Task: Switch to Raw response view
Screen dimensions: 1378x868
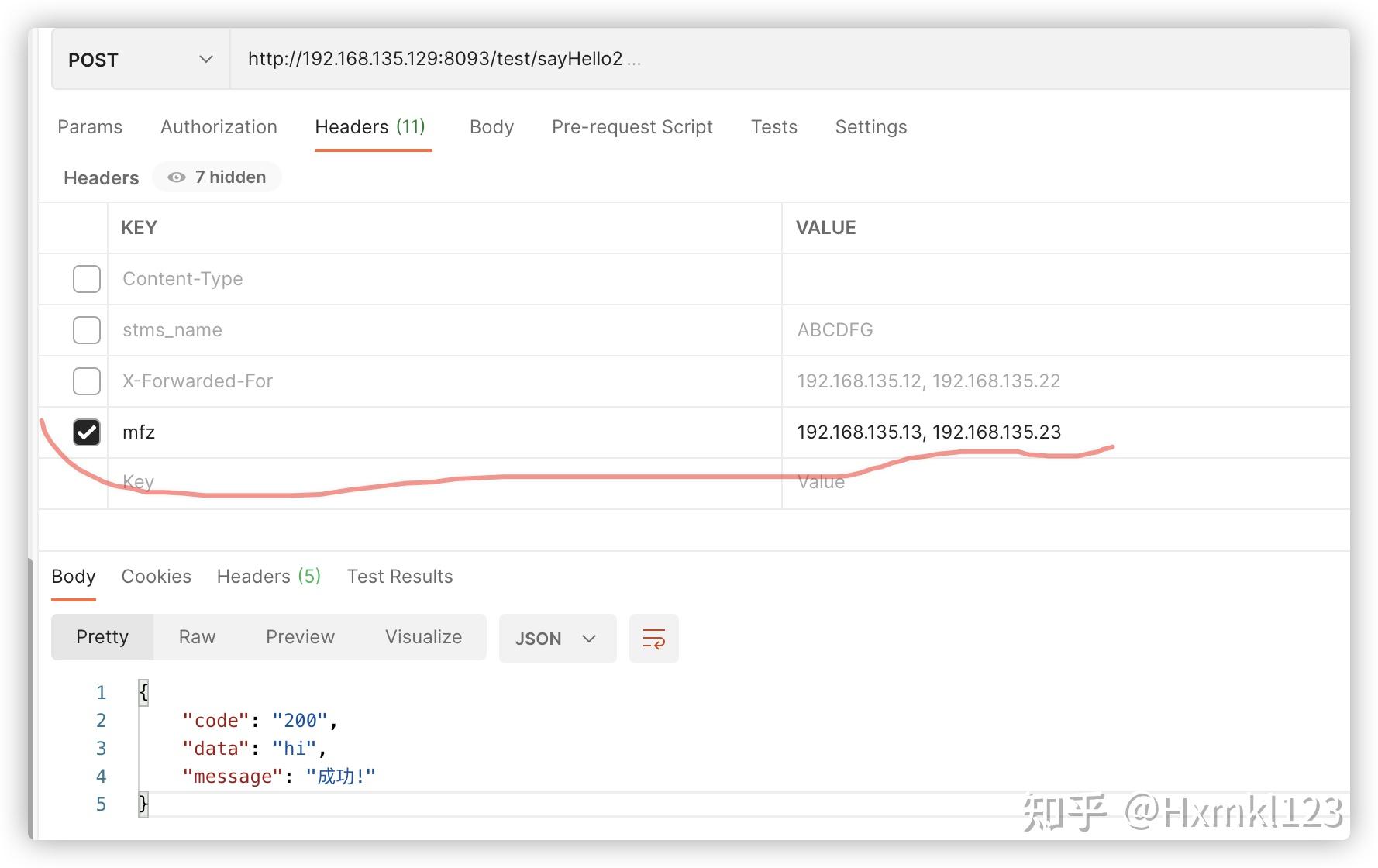Action: (x=197, y=636)
